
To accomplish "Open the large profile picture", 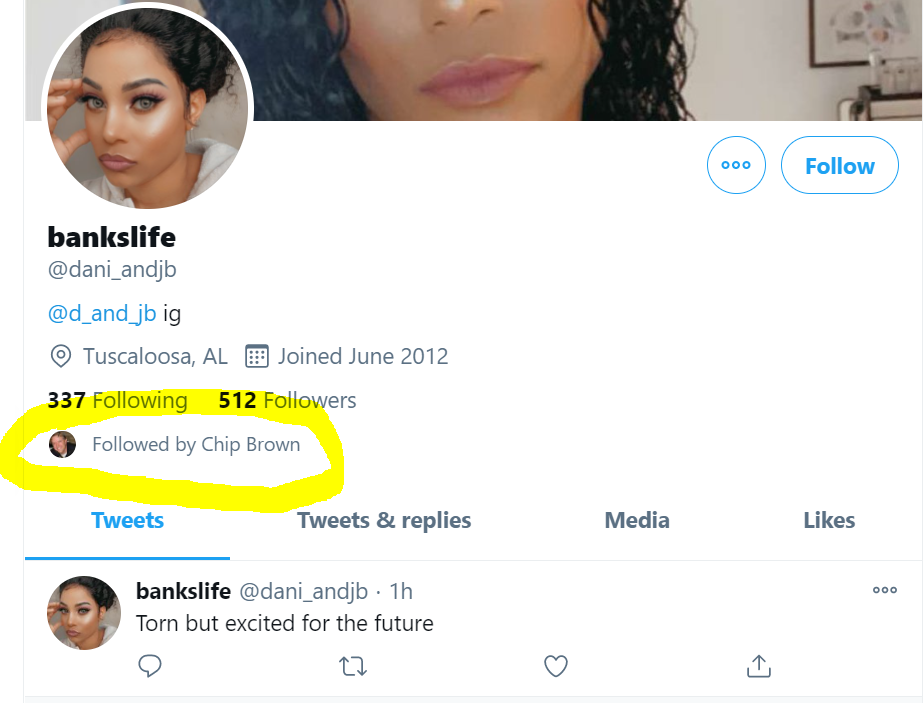I will point(146,108).
